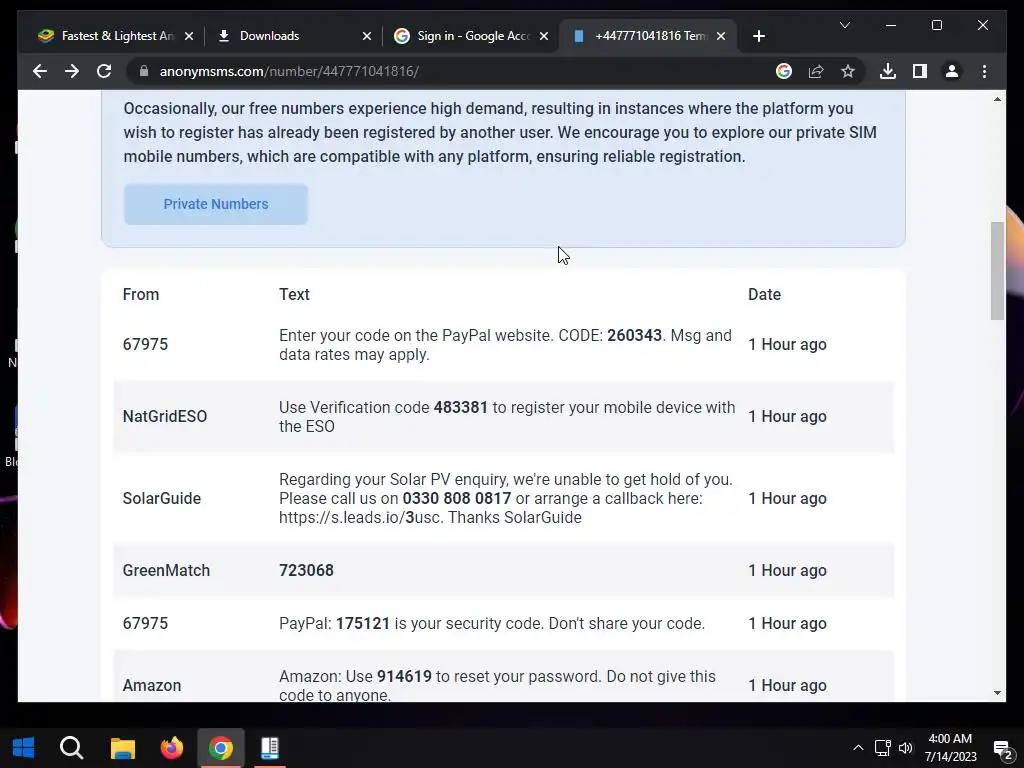The height and width of the screenshot is (768, 1024).
Task: Open Chrome downloads toolbar icon
Action: [x=888, y=71]
